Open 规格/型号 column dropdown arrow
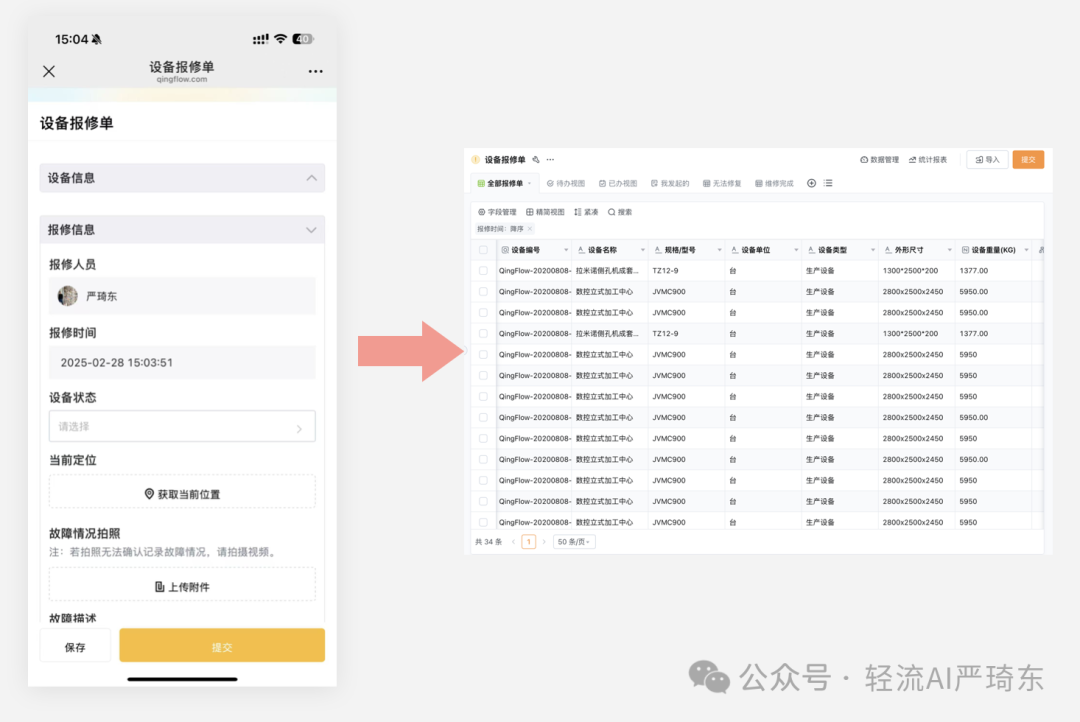Image resolution: width=1080 pixels, height=722 pixels. 719,250
